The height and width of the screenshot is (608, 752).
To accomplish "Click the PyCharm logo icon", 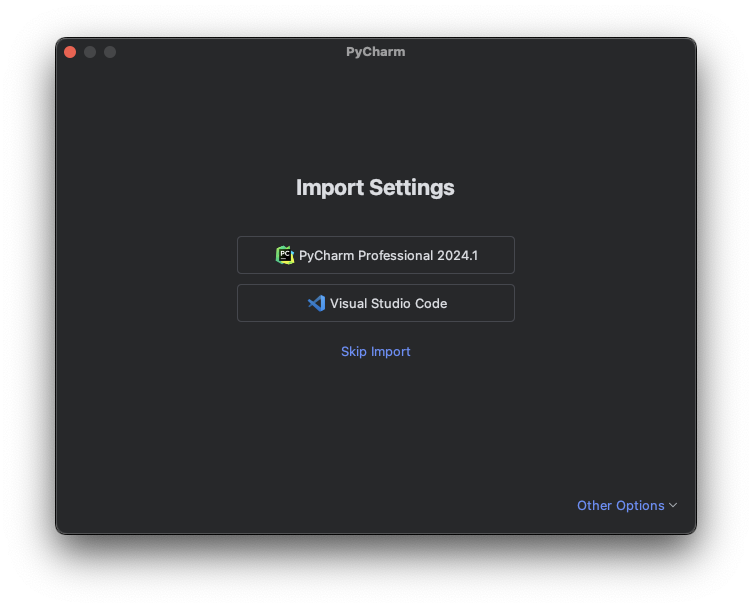I will pos(284,255).
